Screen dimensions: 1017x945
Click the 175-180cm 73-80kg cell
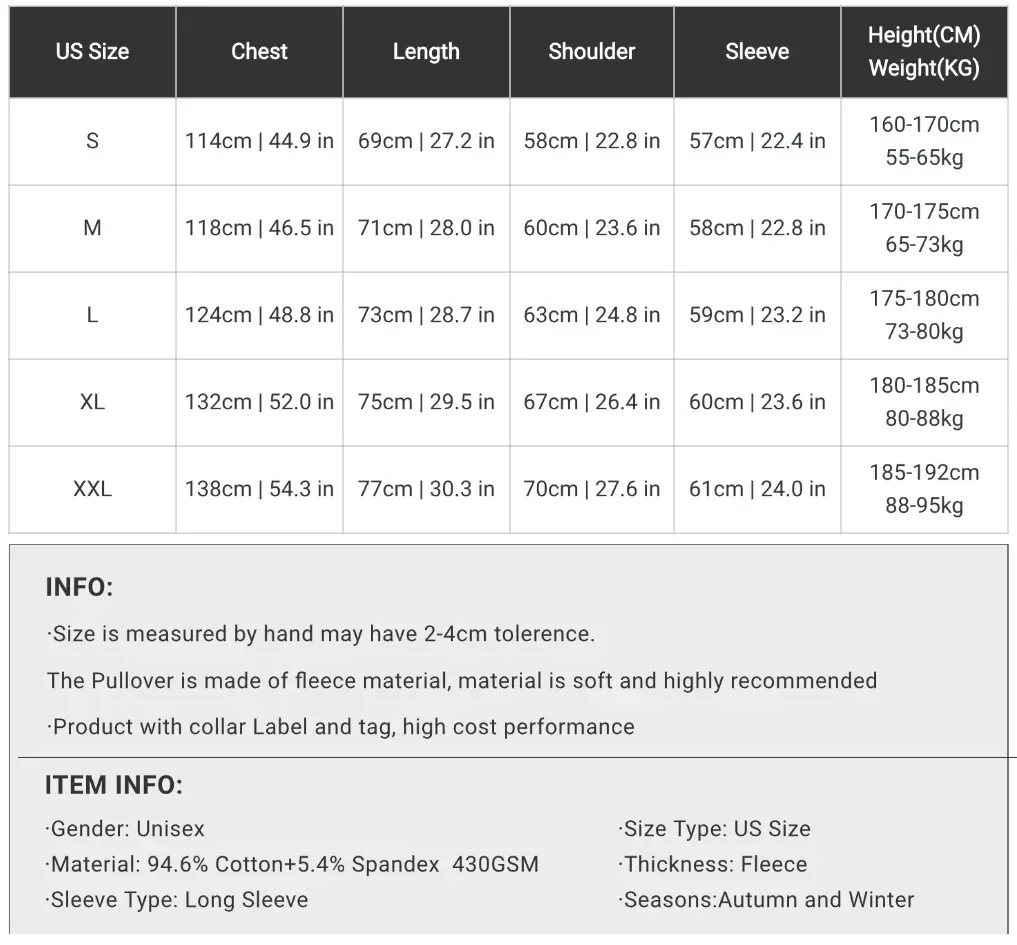(x=924, y=315)
